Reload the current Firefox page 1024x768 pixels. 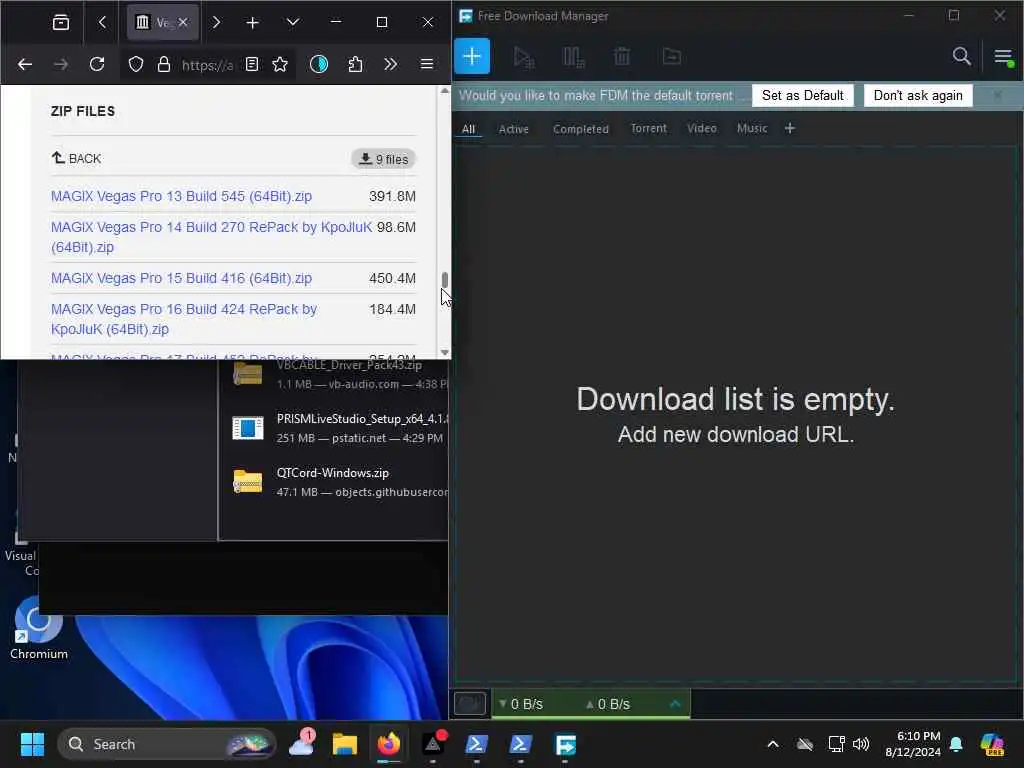pos(97,64)
